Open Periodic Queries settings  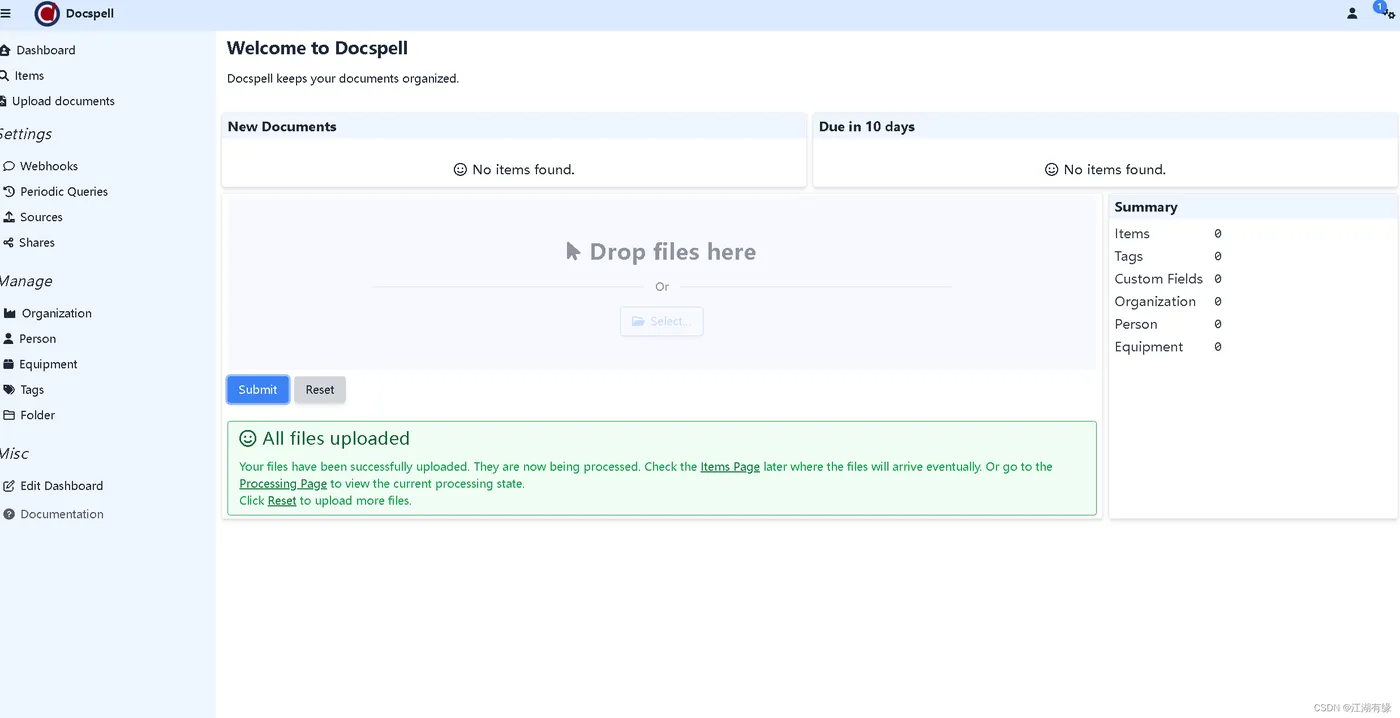click(64, 192)
